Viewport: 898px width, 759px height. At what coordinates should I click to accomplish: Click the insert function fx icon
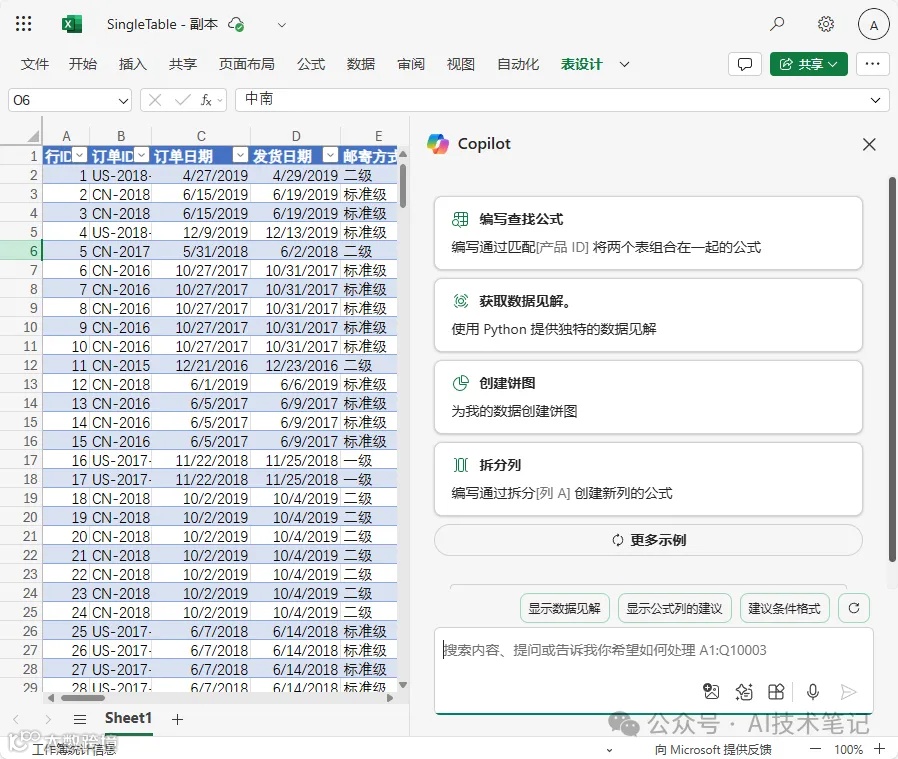(206, 100)
